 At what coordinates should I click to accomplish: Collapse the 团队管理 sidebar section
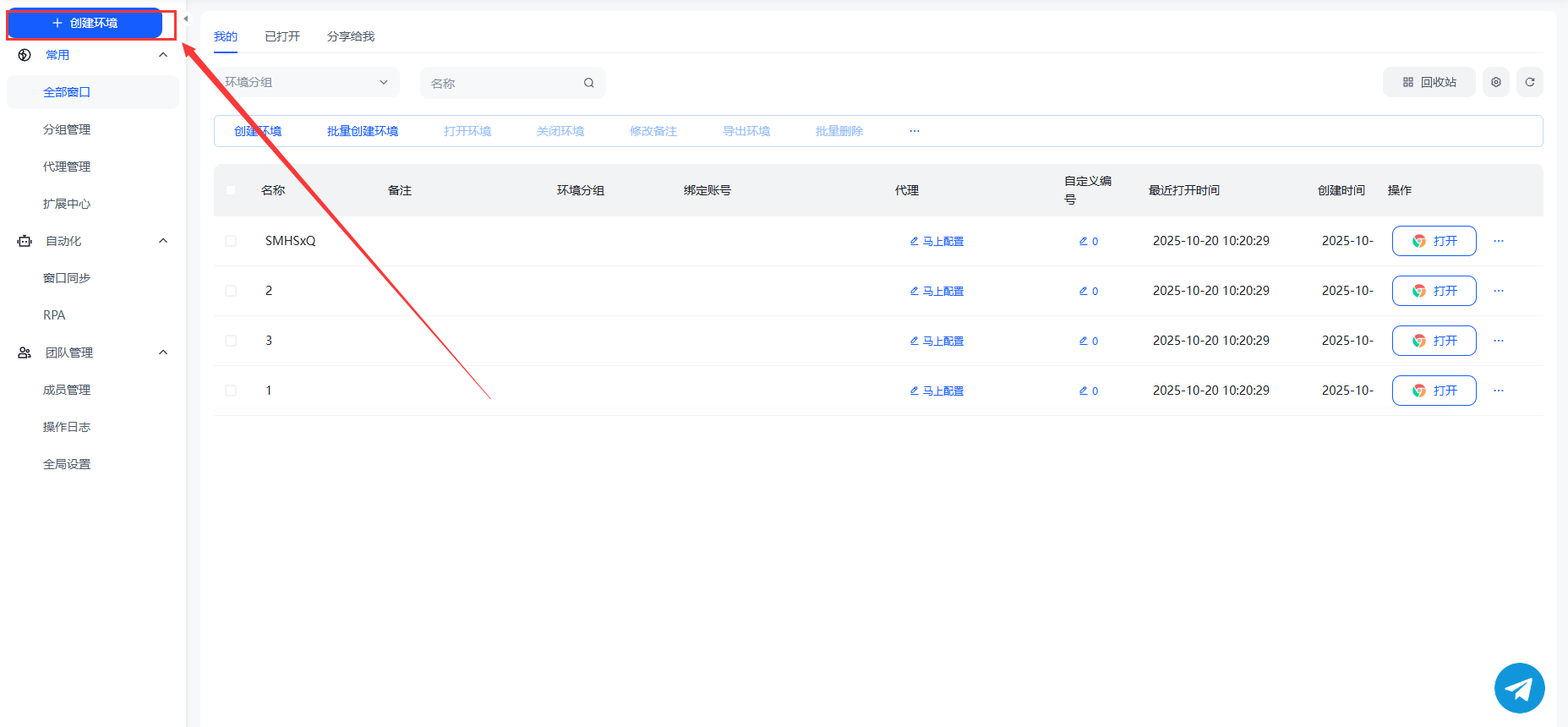point(163,353)
